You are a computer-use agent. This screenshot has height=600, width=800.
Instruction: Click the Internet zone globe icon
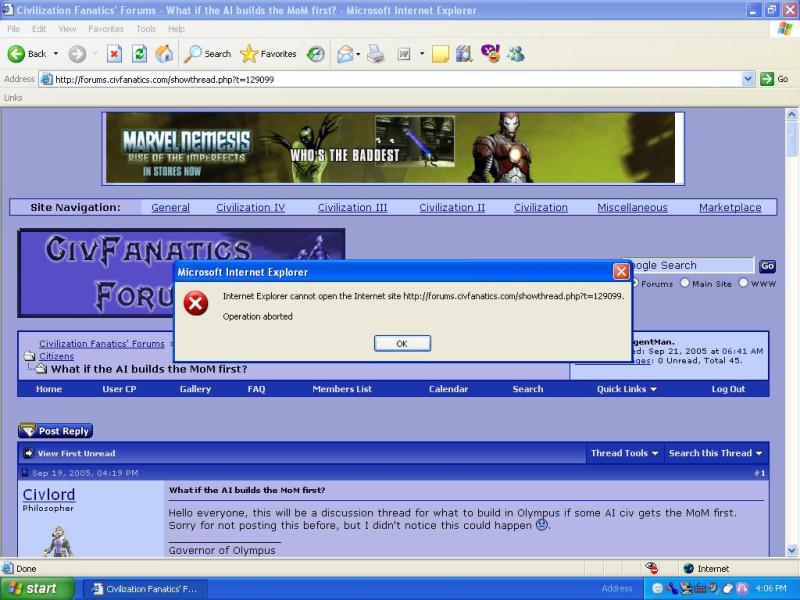[688, 568]
